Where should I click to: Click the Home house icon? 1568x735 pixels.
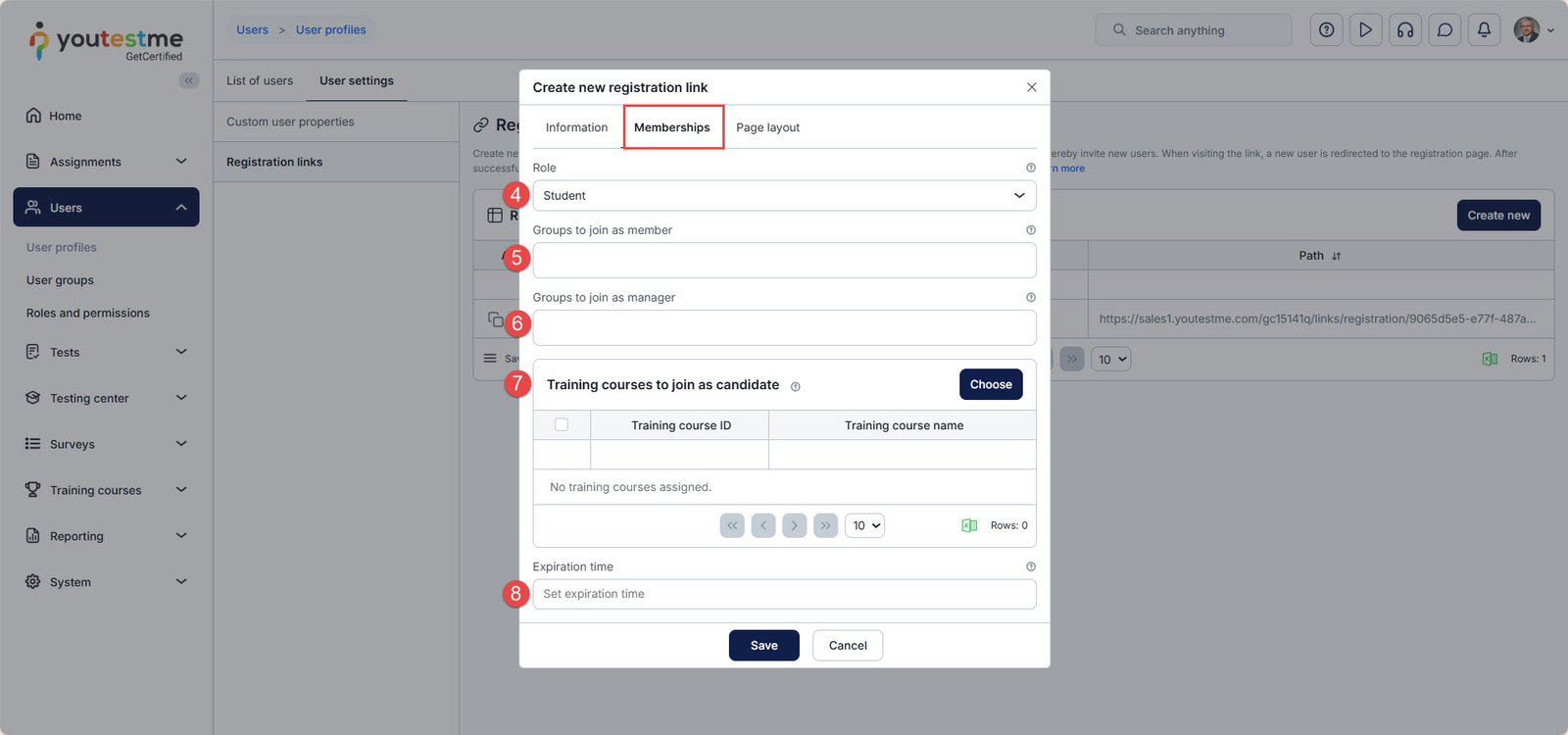(x=33, y=116)
